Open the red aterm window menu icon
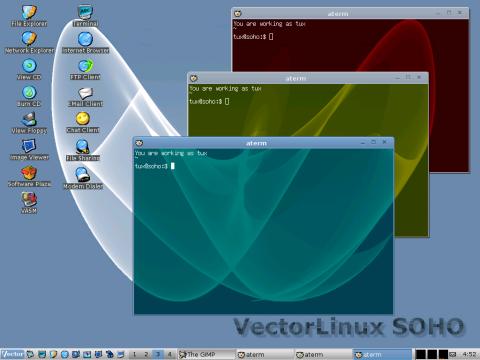Screen dimensions: 480x360 (238, 14)
